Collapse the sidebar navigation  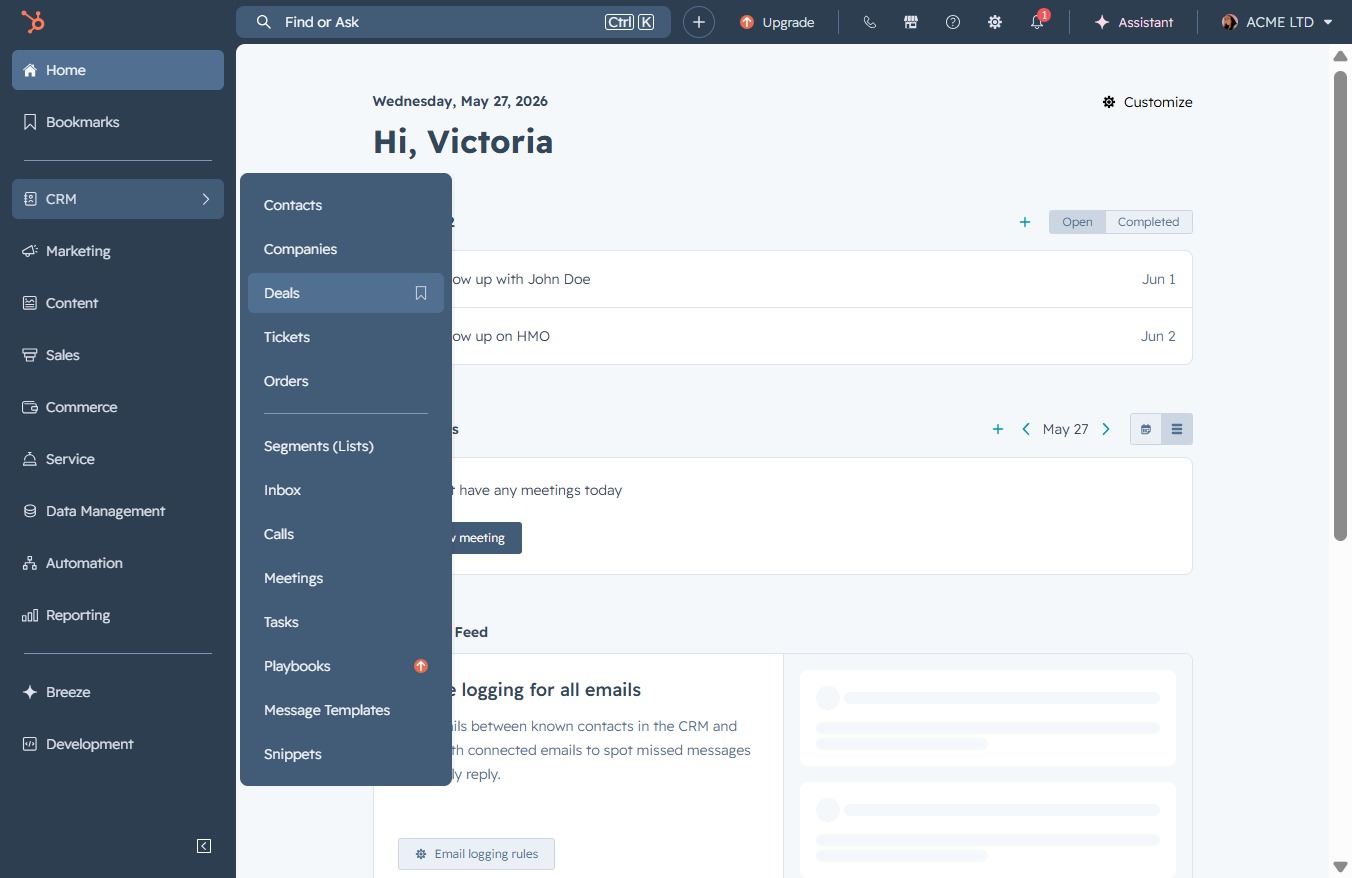(204, 846)
